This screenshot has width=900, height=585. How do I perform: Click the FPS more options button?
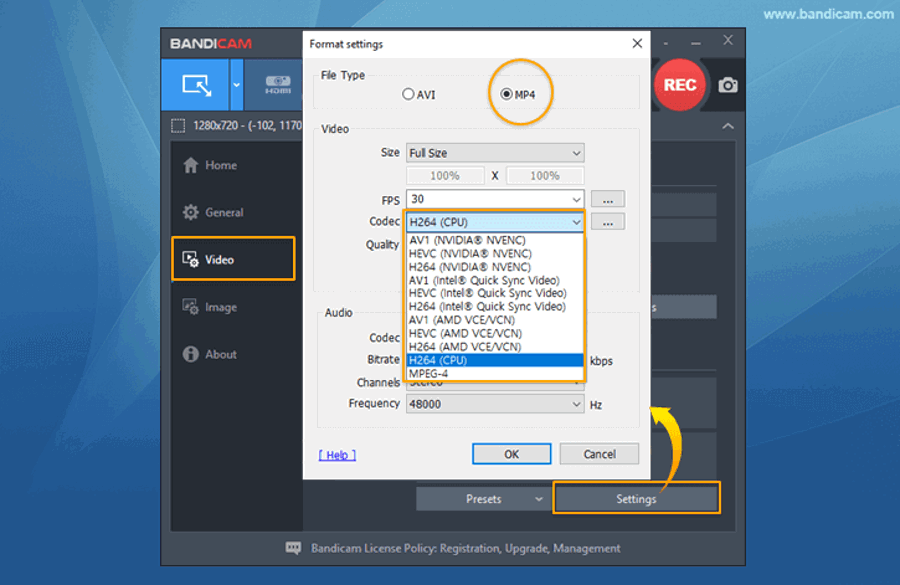pyautogui.click(x=608, y=199)
